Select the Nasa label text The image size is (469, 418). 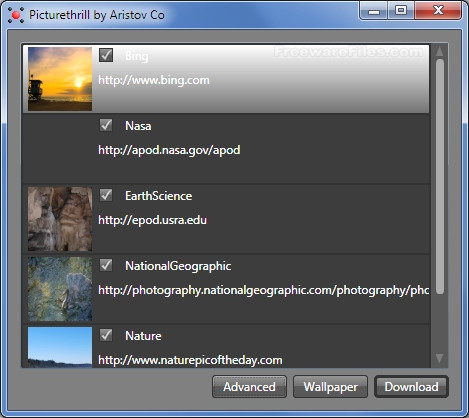(x=138, y=126)
